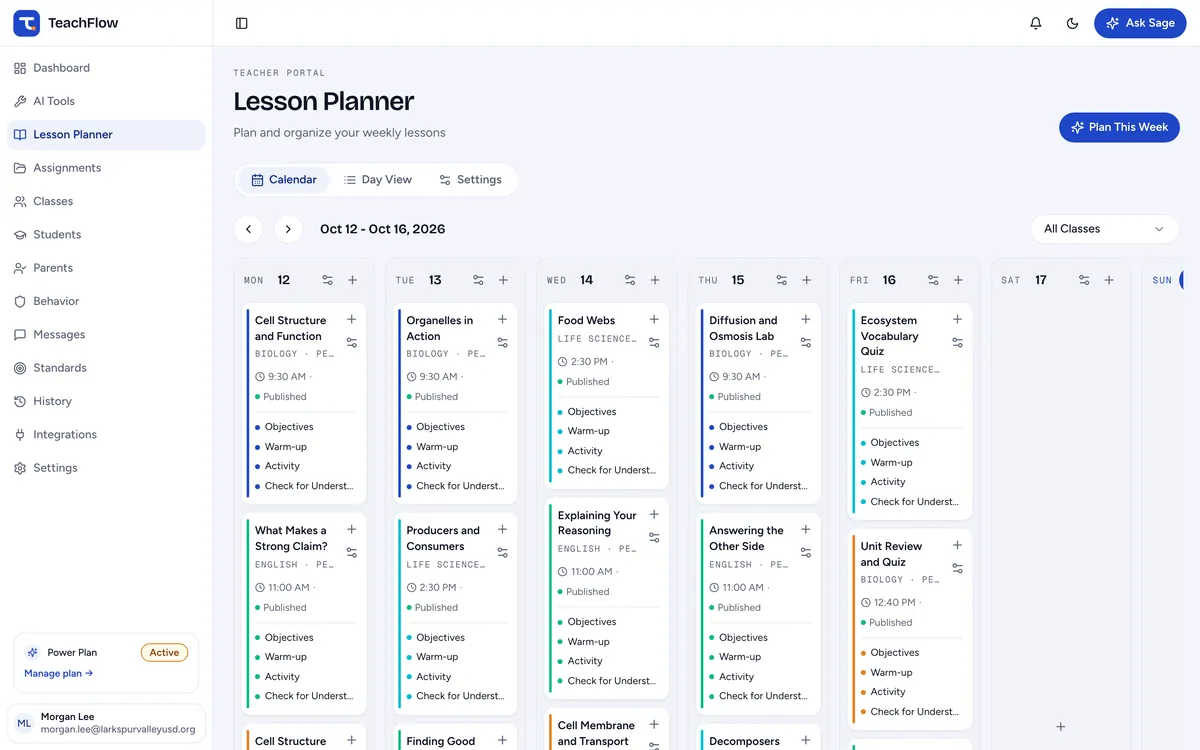Add a lesson to Friday 16
Screen dimensions: 1200x750
[x=958, y=280]
